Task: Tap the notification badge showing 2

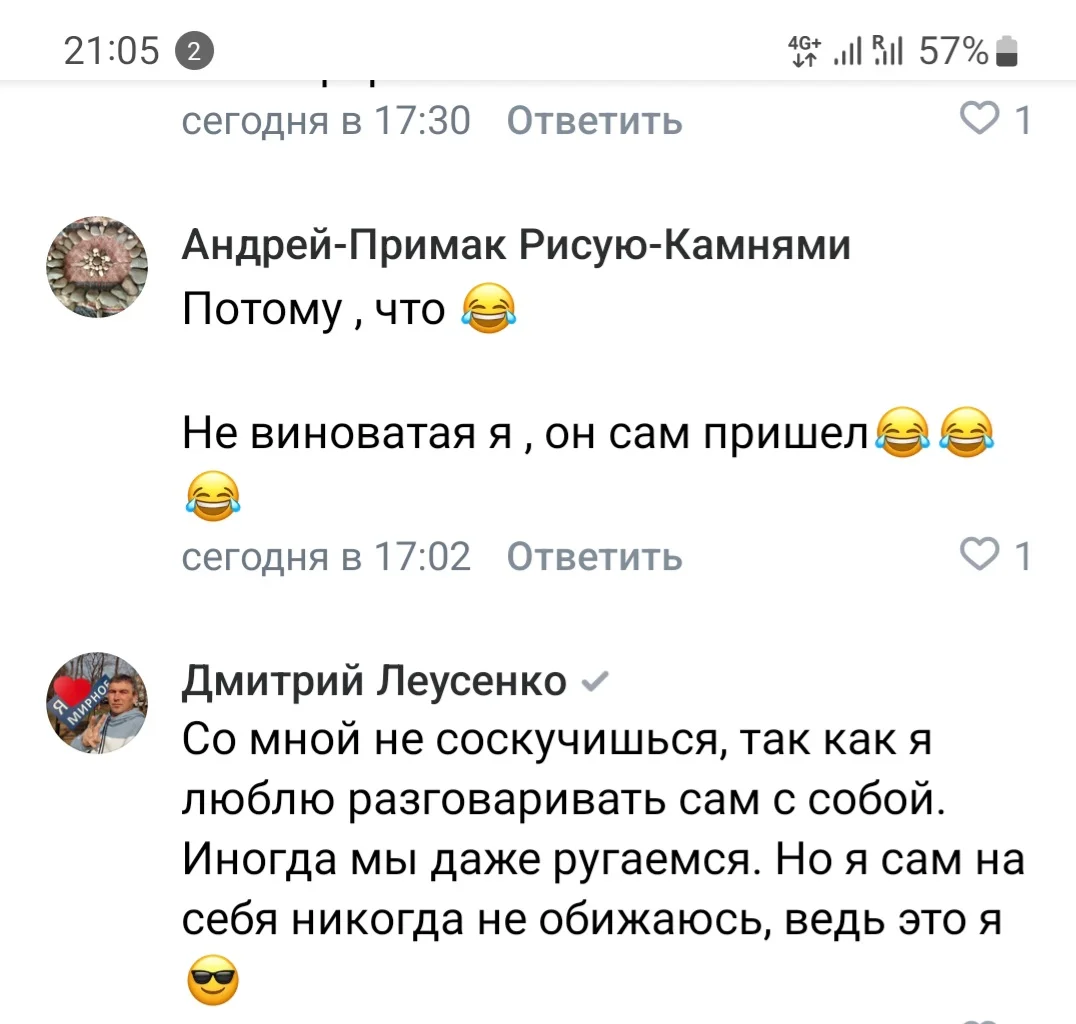Action: click(x=193, y=48)
